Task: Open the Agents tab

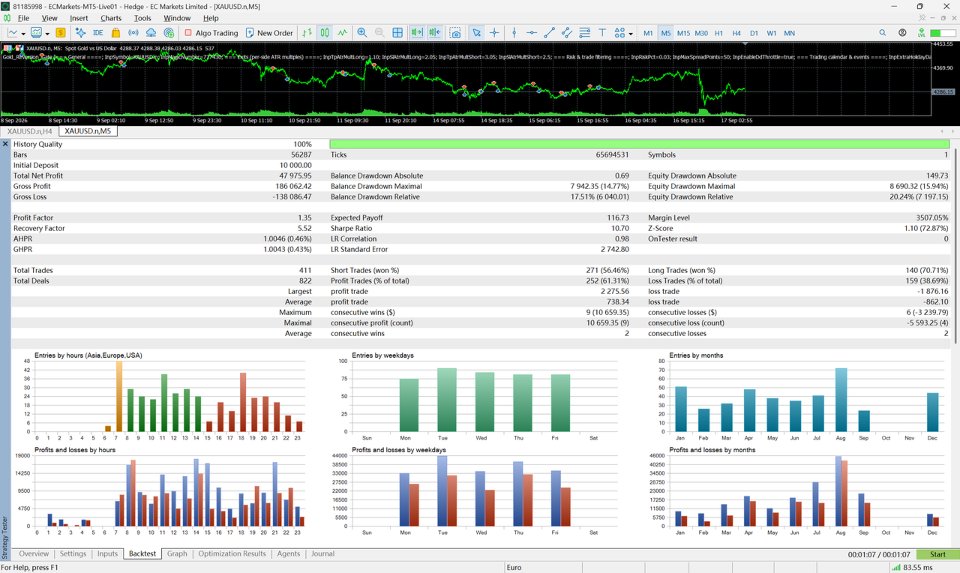Action: 288,553
